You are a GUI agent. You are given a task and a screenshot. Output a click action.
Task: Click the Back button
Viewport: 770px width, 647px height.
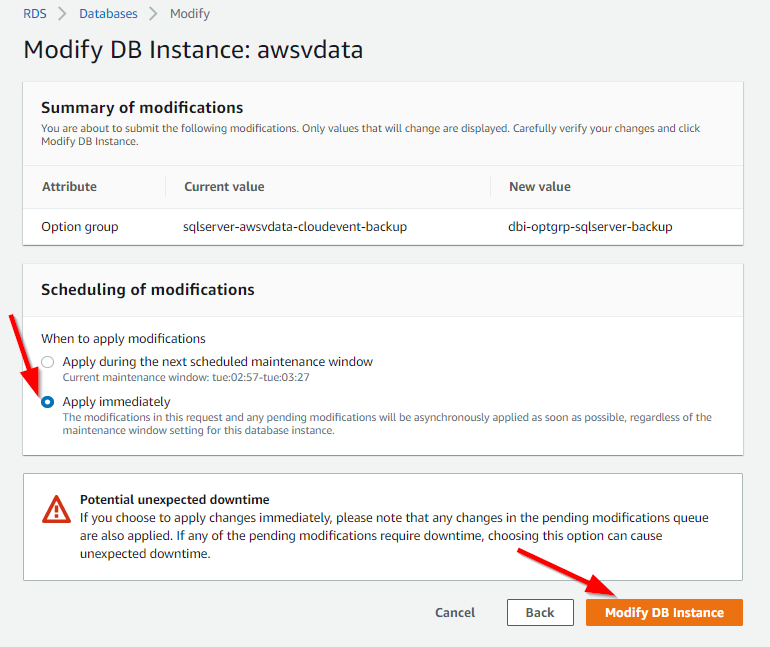540,613
